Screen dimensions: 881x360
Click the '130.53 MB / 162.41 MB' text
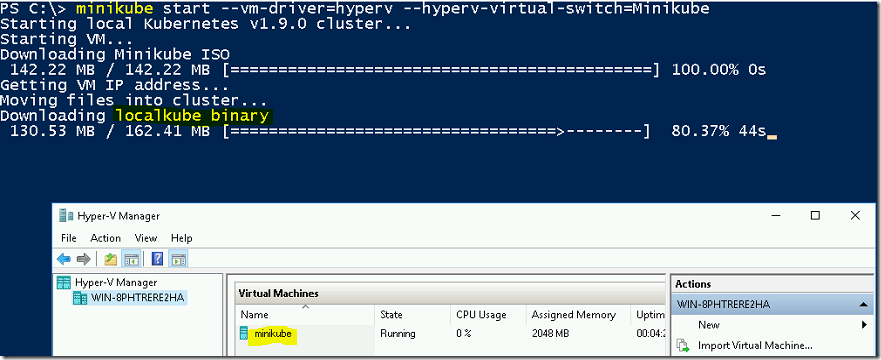click(x=110, y=132)
